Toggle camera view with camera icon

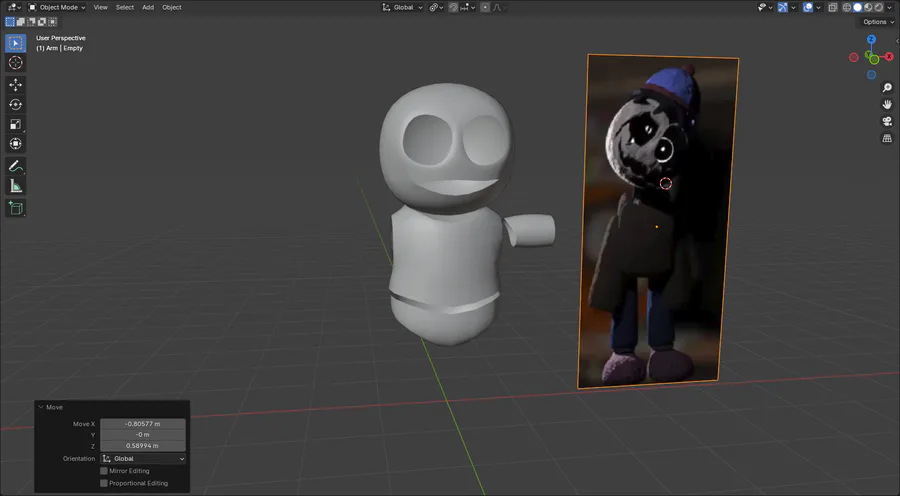tap(887, 121)
